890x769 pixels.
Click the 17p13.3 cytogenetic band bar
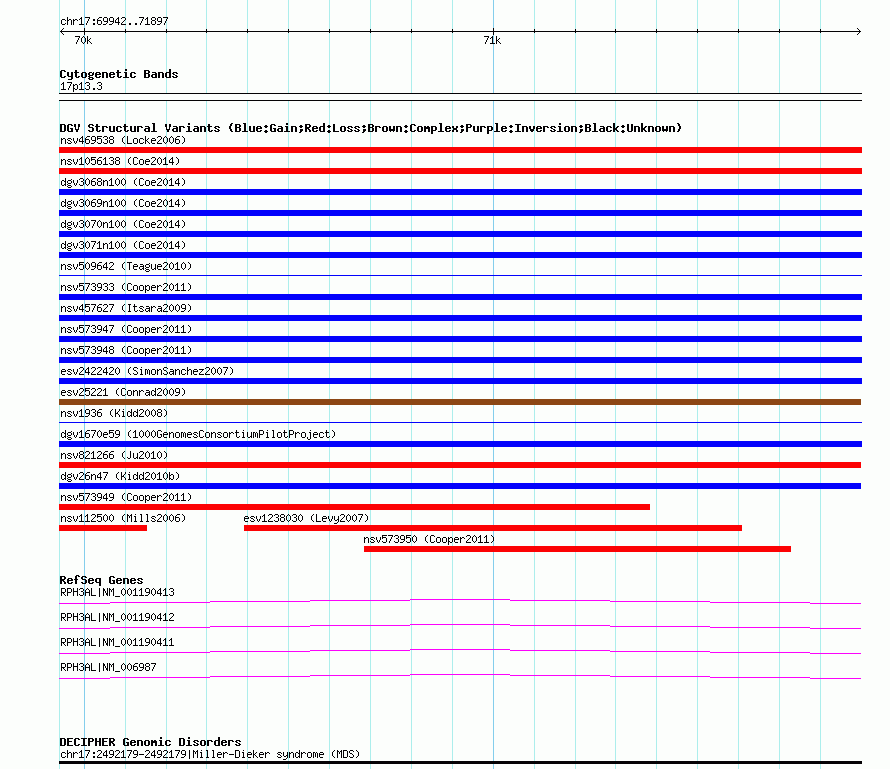pos(460,97)
